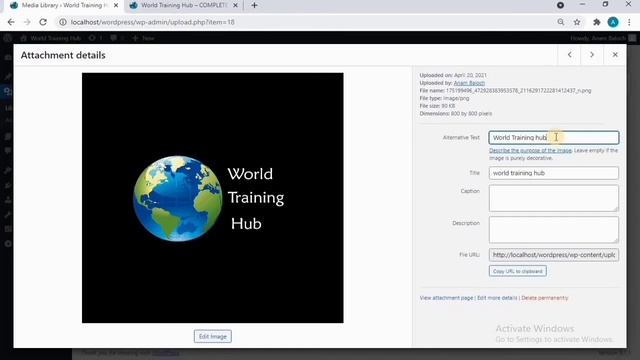Open World Training Hub site name in admin bar
640x360 pixels.
pos(51,38)
